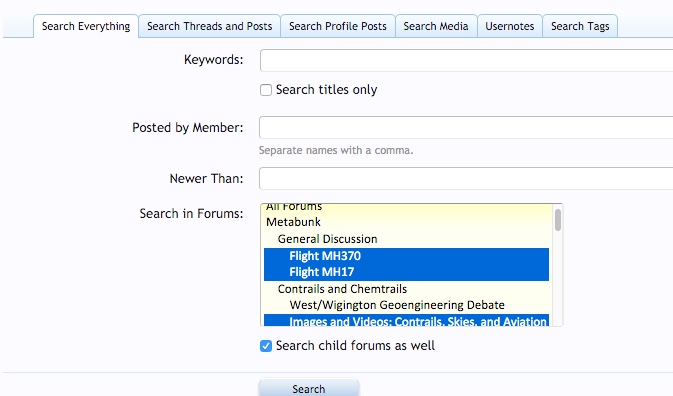Select Images and Videos: Contrails, Skies entry

click(406, 321)
